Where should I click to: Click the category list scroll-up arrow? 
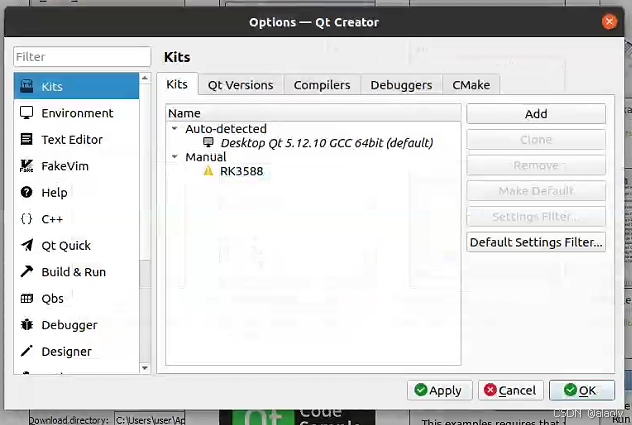coord(145,78)
